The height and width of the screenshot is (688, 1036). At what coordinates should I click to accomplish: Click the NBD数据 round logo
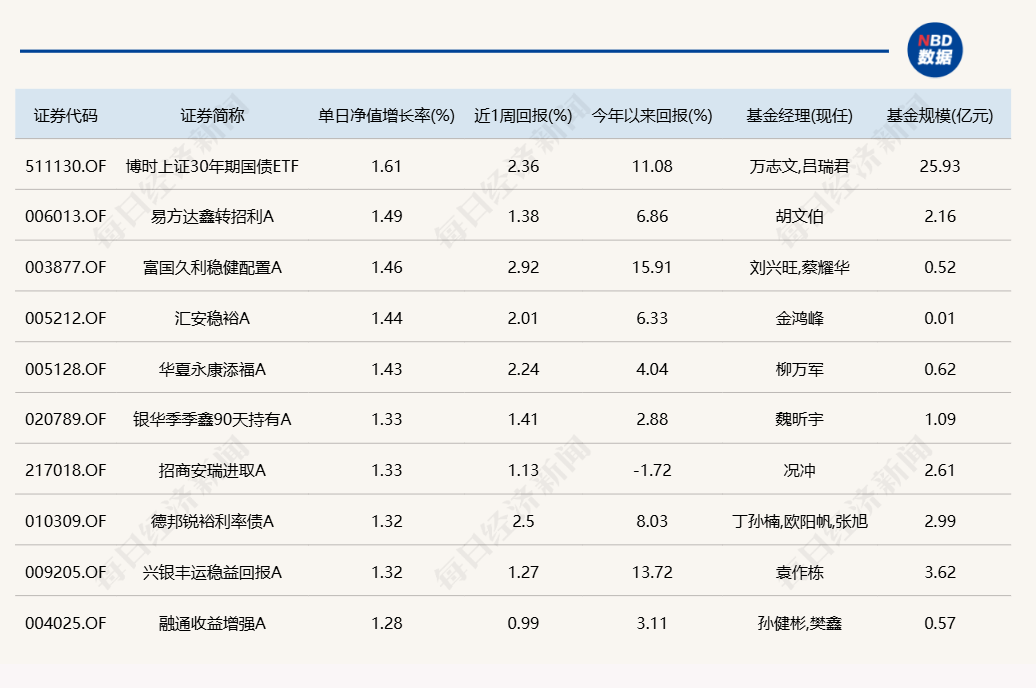[x=934, y=50]
